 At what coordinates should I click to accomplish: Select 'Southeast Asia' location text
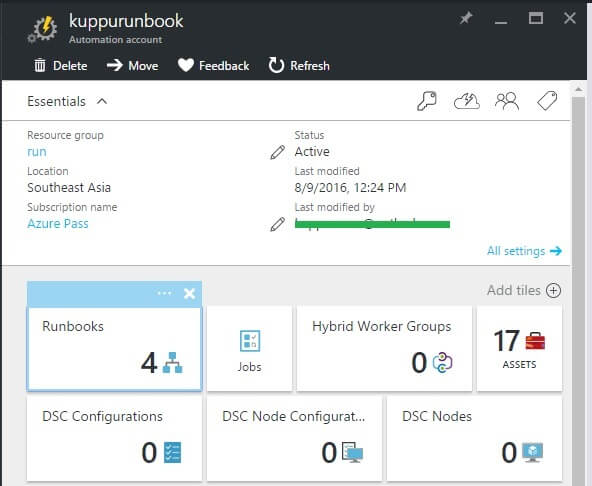69,188
